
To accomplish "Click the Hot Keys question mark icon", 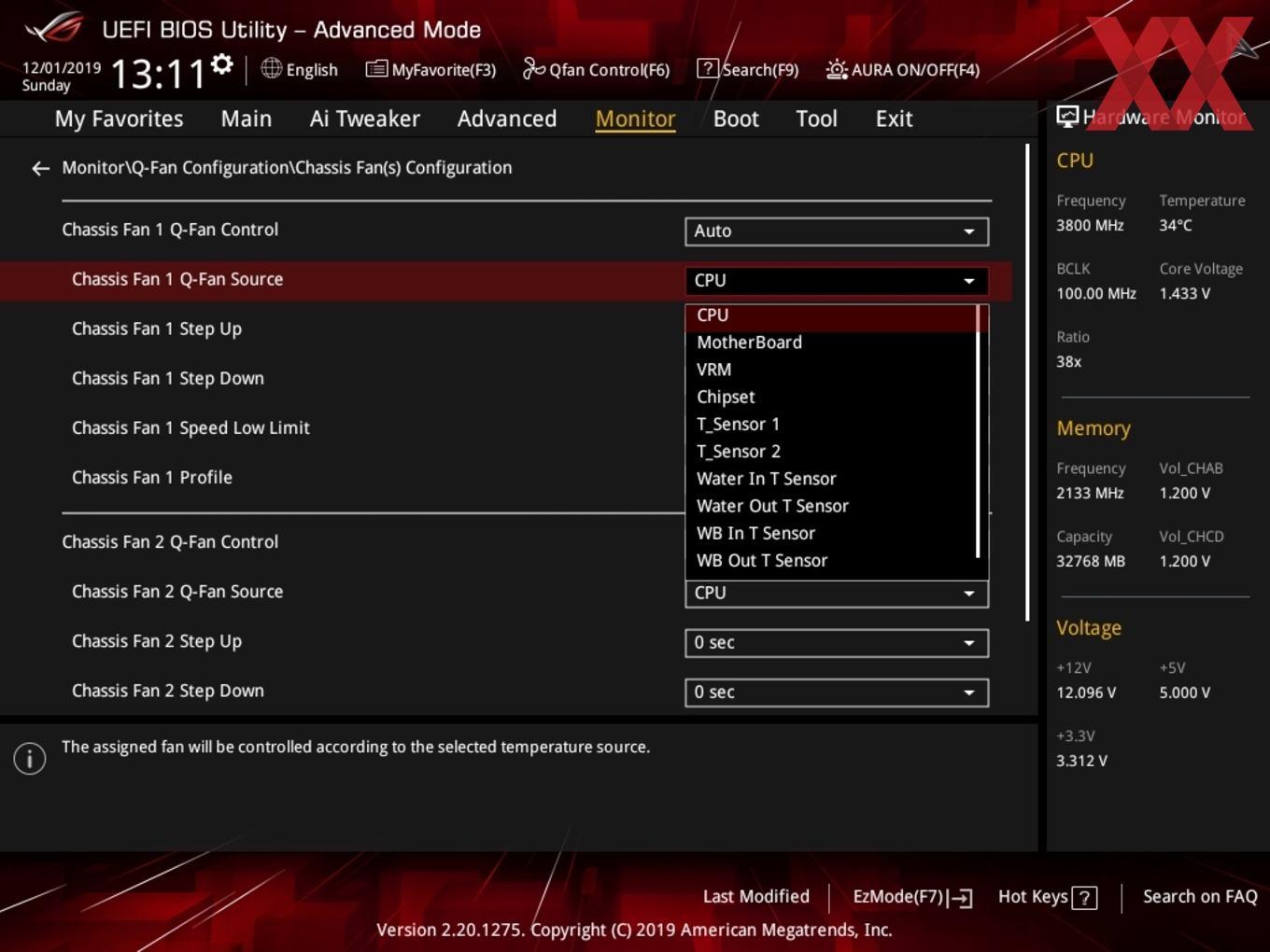I will point(1084,898).
